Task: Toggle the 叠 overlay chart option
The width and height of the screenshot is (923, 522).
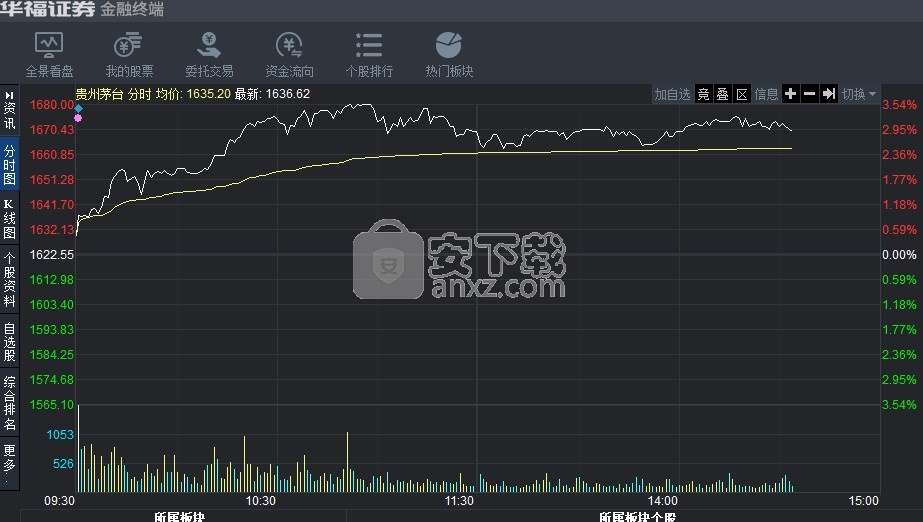Action: coord(722,94)
